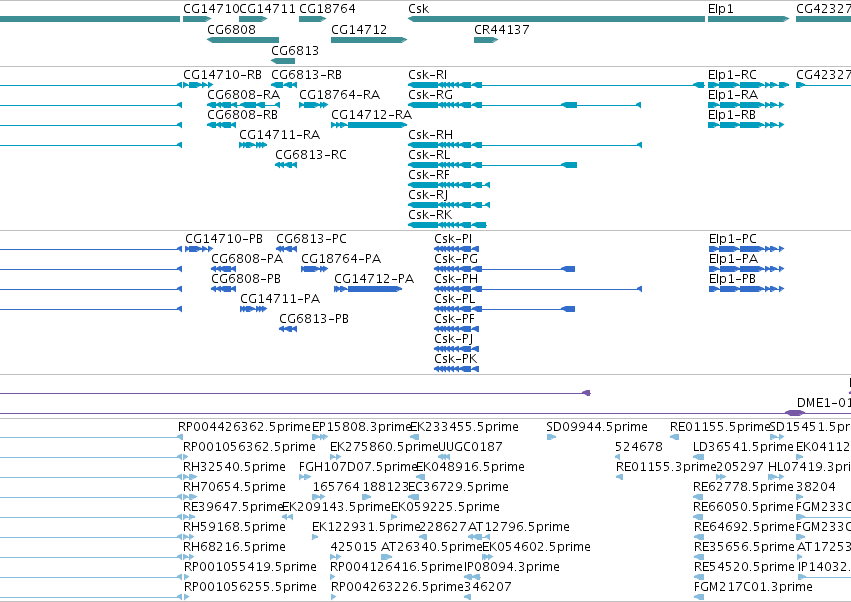Viewport: 851px width, 602px height.
Task: Click the Csk-RJ transcript
Action: tap(449, 205)
